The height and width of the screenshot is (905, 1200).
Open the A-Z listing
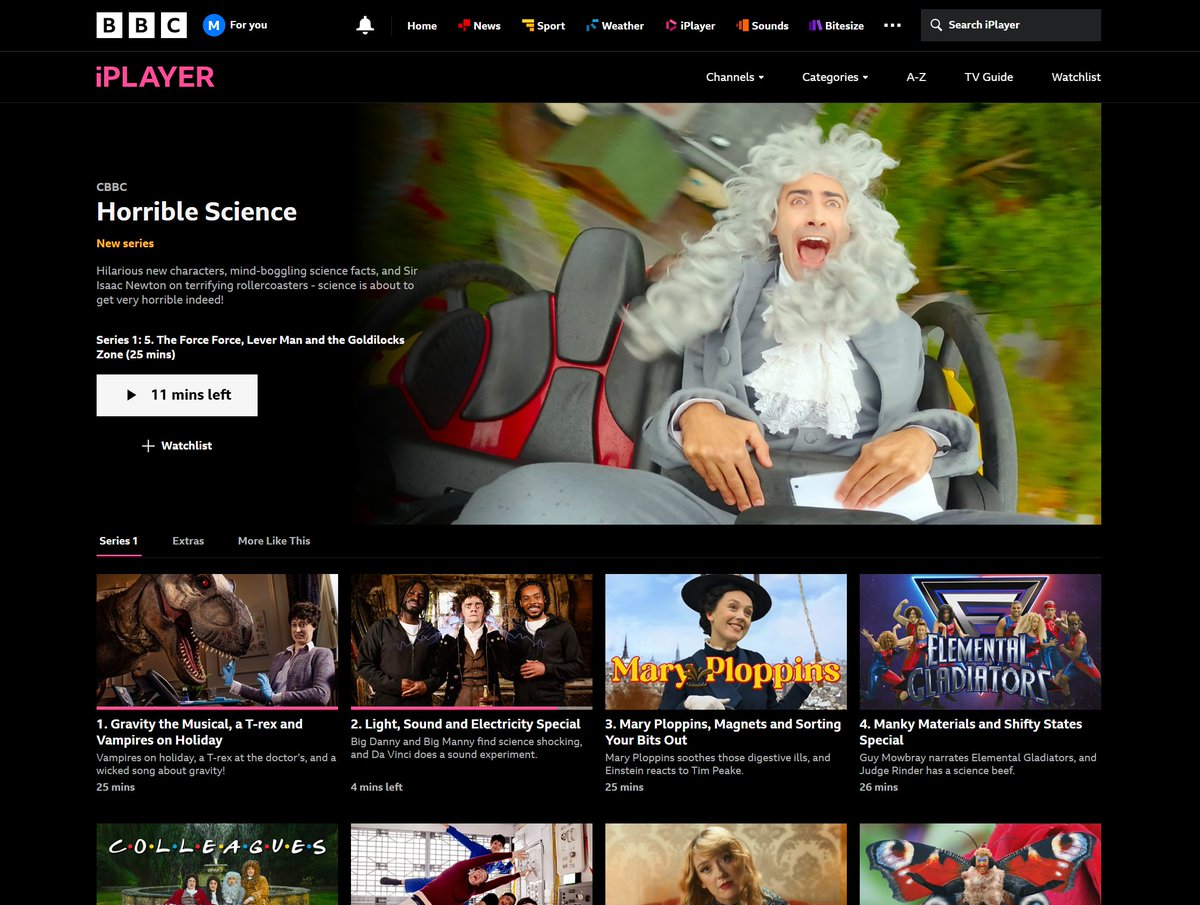coord(916,77)
